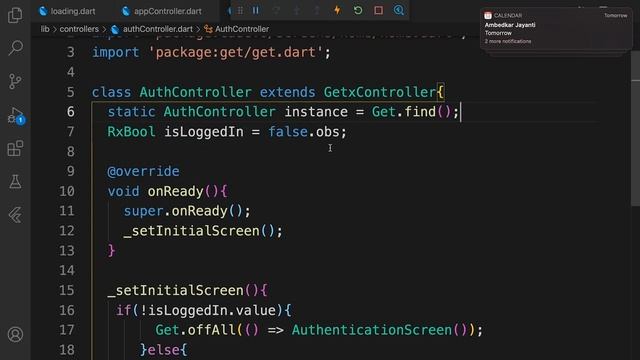Open the Widget Inspector magnifier icon

coord(399,10)
